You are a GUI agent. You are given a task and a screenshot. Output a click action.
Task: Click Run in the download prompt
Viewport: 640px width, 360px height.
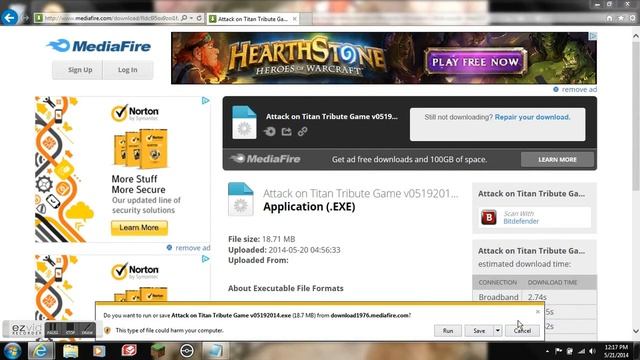(x=448, y=331)
